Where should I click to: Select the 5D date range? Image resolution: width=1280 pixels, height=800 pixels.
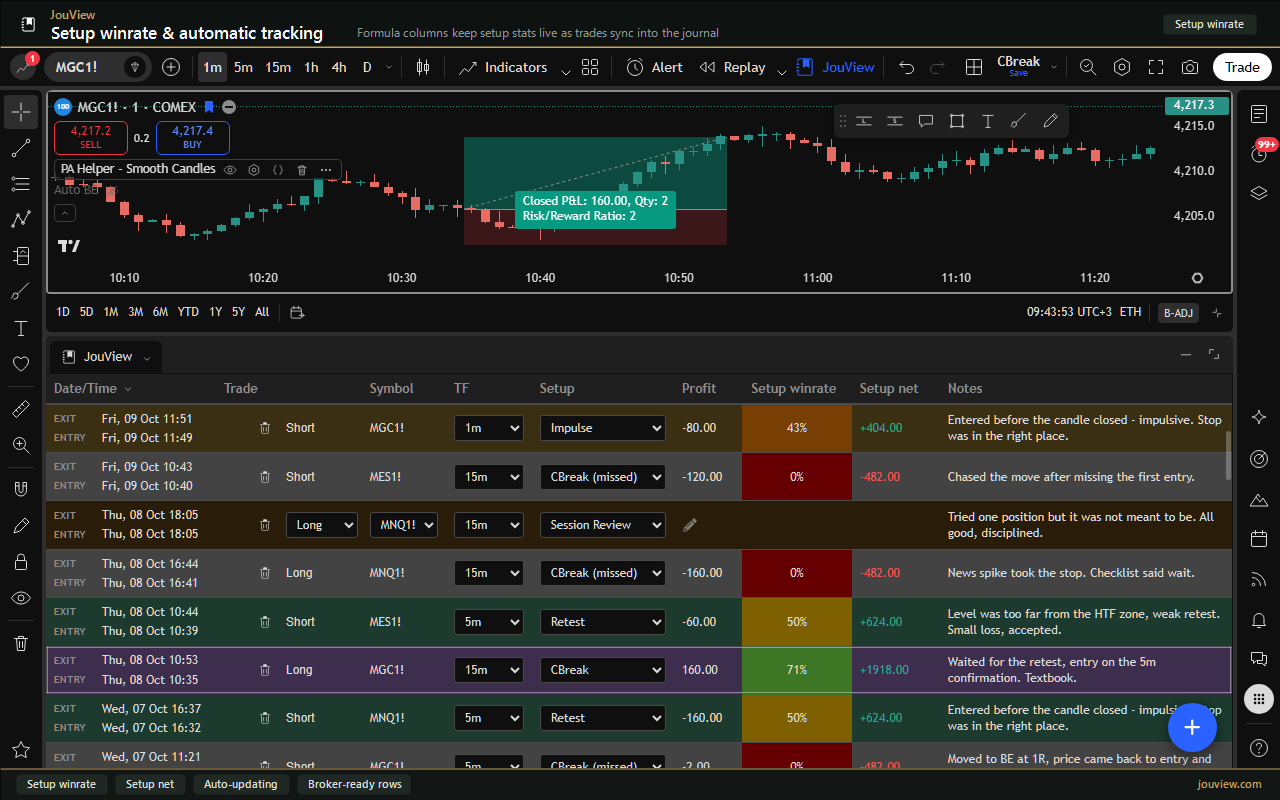click(86, 312)
